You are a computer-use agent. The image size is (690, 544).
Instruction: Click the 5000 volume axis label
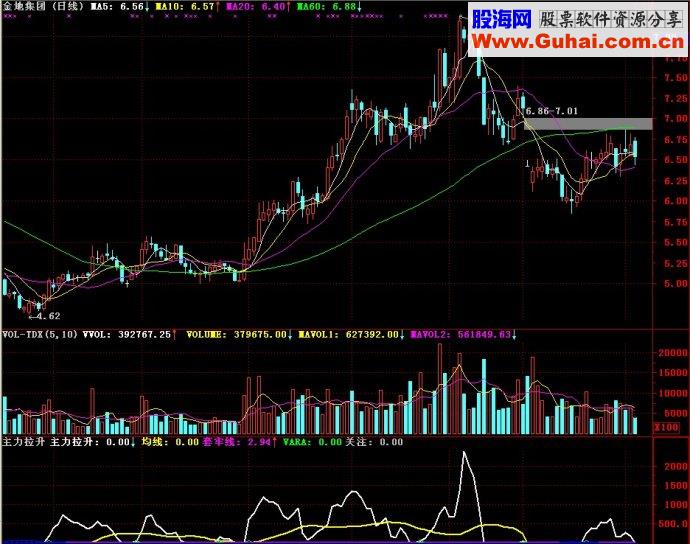point(675,413)
